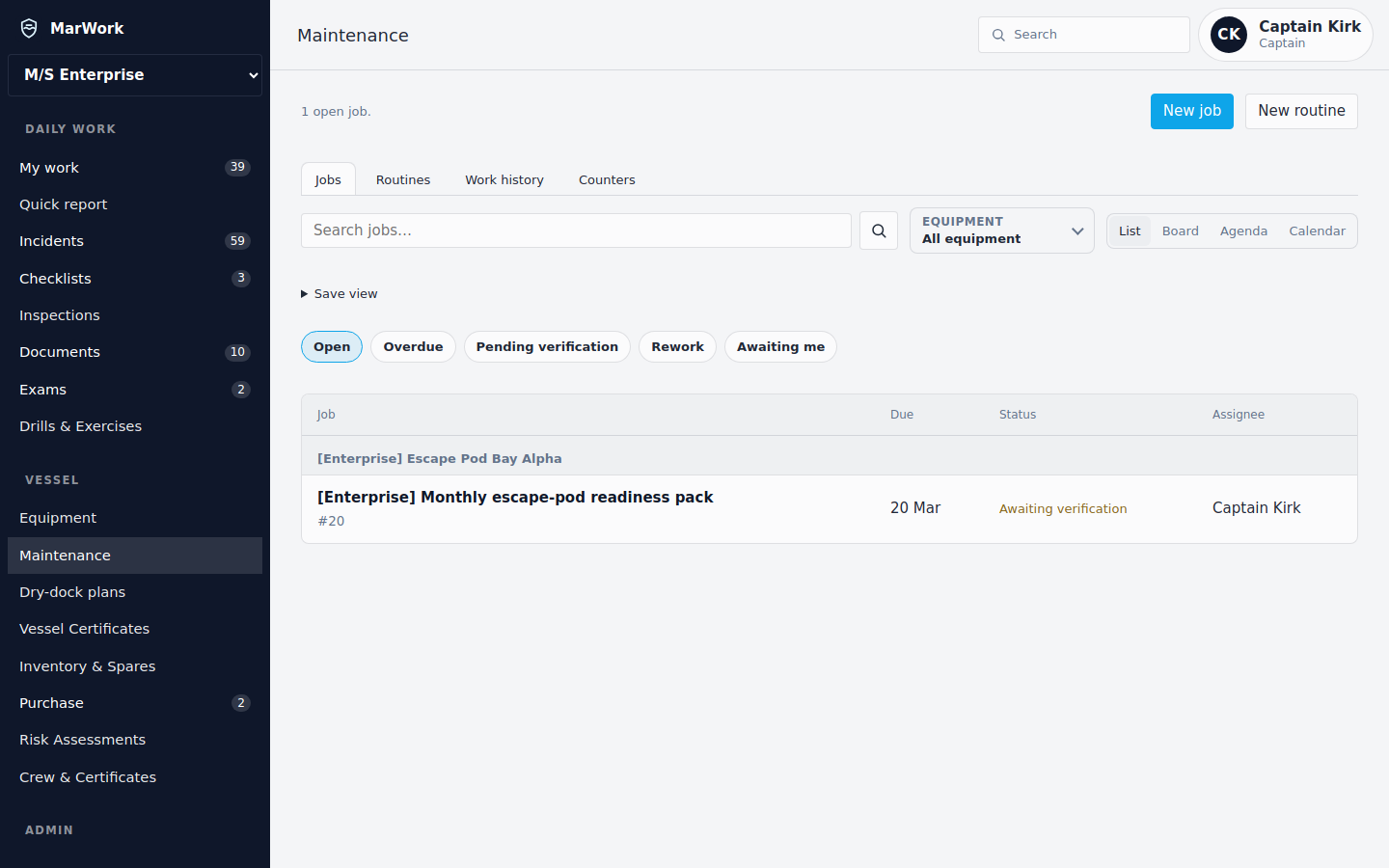The height and width of the screenshot is (868, 1389).
Task: Open Dry-dock plans in sidebar
Action: [135, 592]
